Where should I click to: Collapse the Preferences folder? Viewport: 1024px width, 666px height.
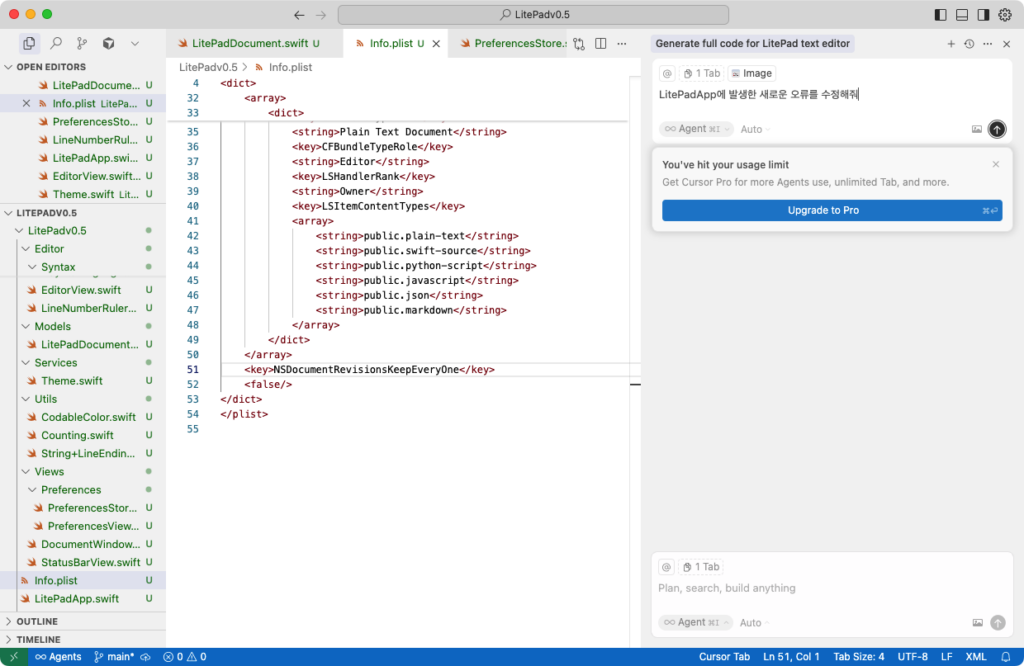coord(32,490)
